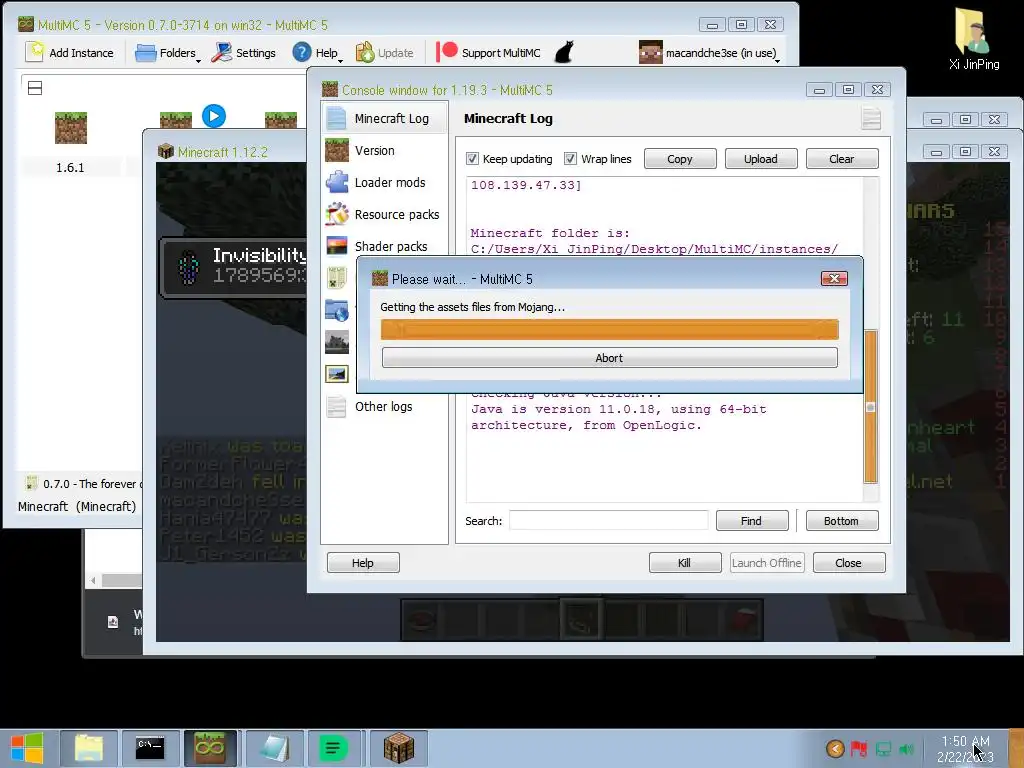Click the Update toolbar button
The image size is (1024, 768).
(385, 53)
